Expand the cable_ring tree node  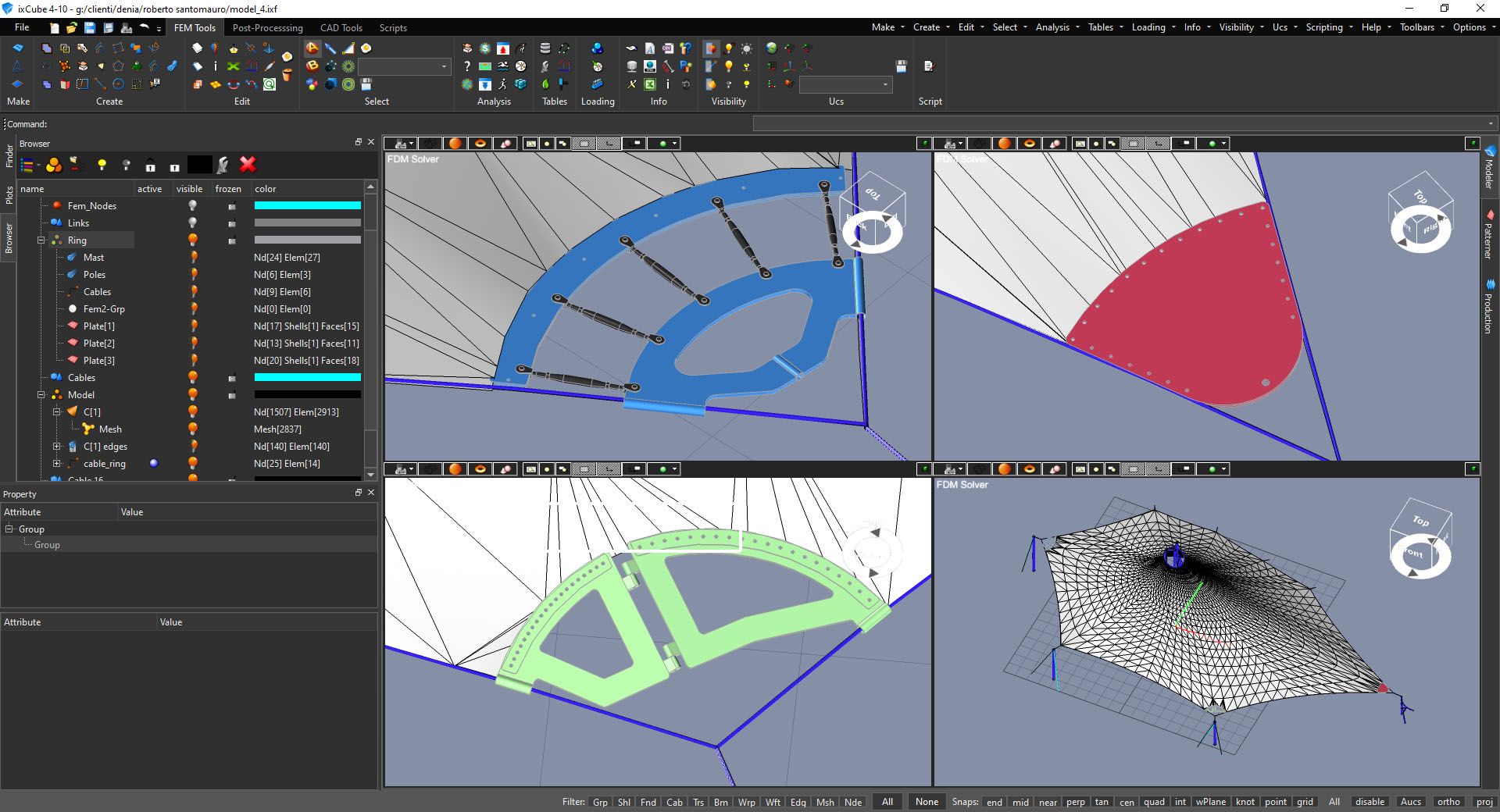click(56, 464)
